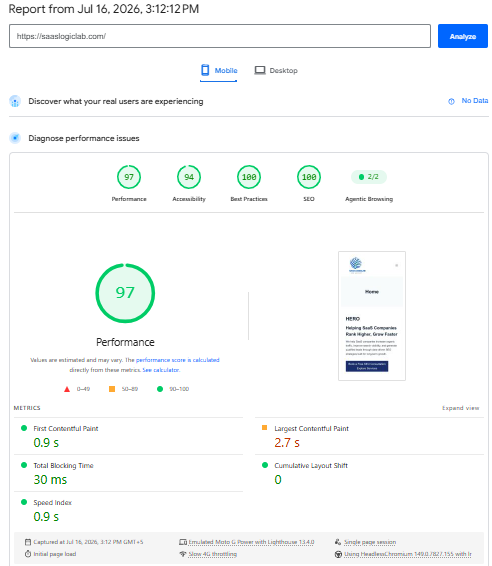Click the large 97 Performance gauge
This screenshot has width=492, height=566.
125,293
